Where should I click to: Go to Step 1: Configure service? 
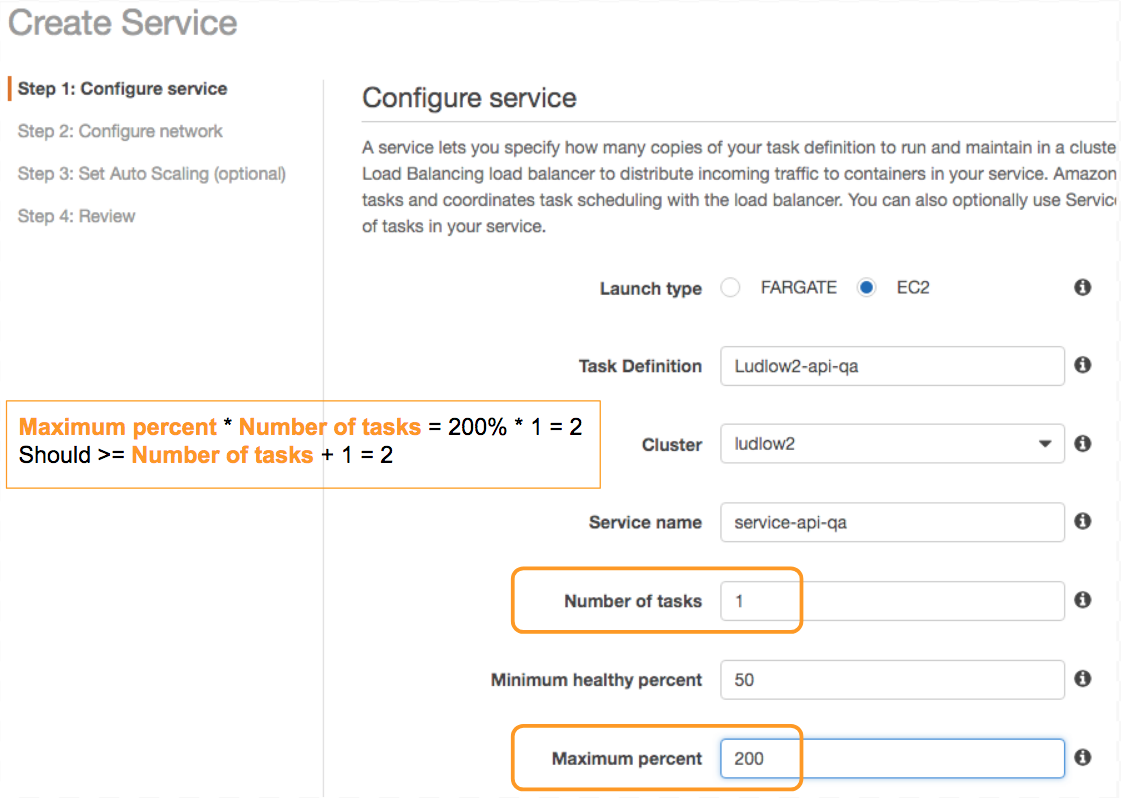click(122, 89)
